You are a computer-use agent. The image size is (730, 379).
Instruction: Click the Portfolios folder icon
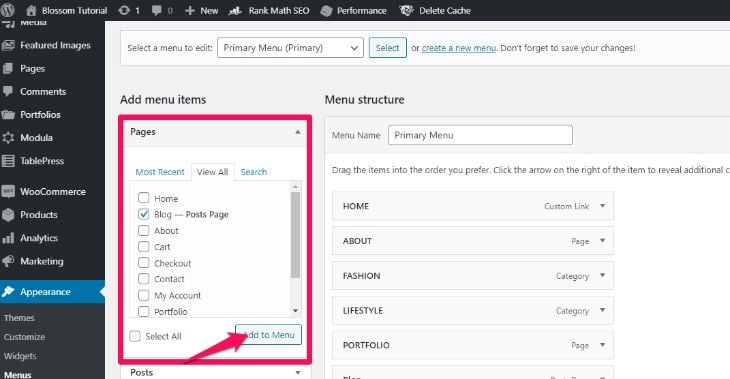click(x=8, y=115)
